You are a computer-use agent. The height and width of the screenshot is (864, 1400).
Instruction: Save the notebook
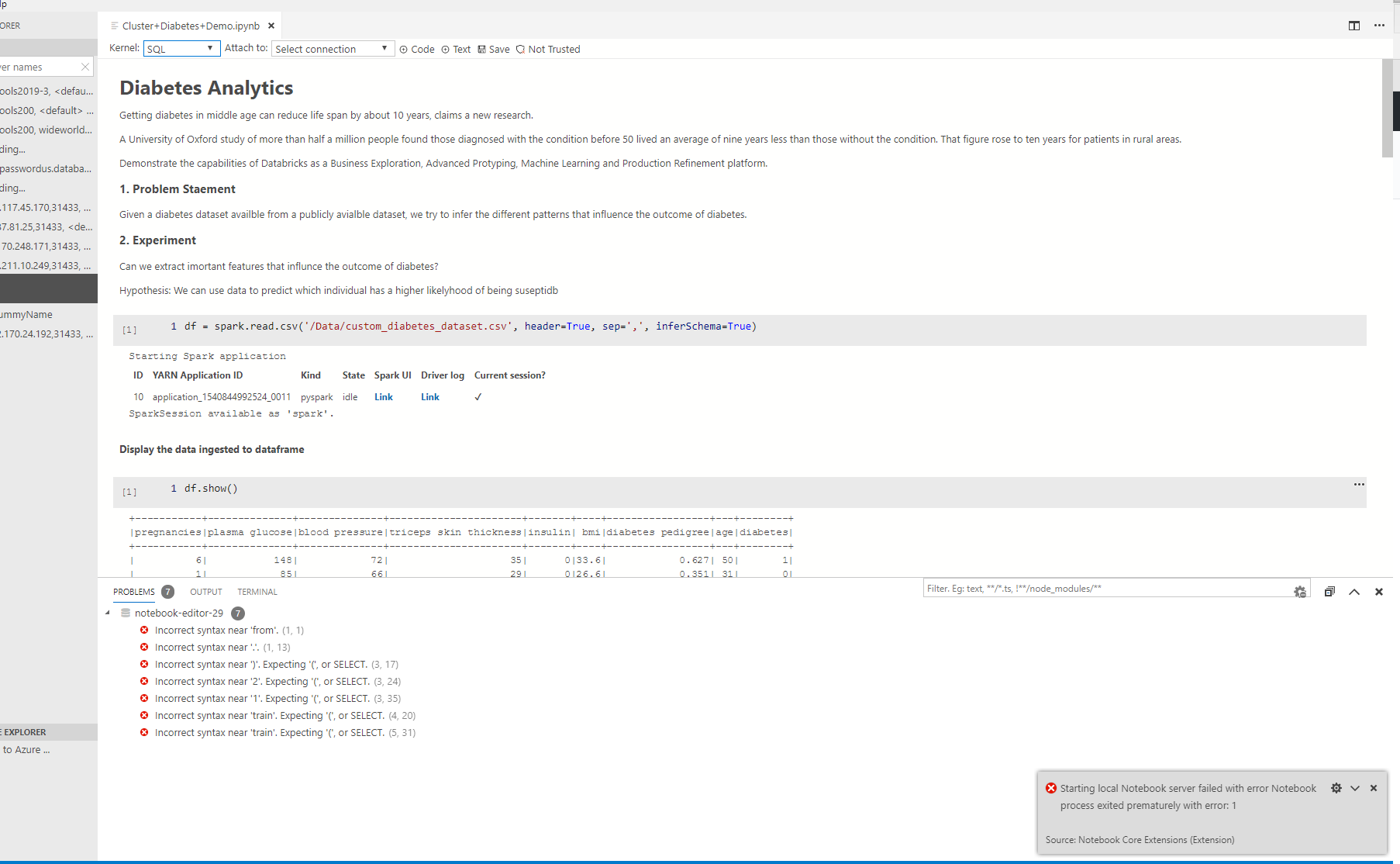click(494, 49)
